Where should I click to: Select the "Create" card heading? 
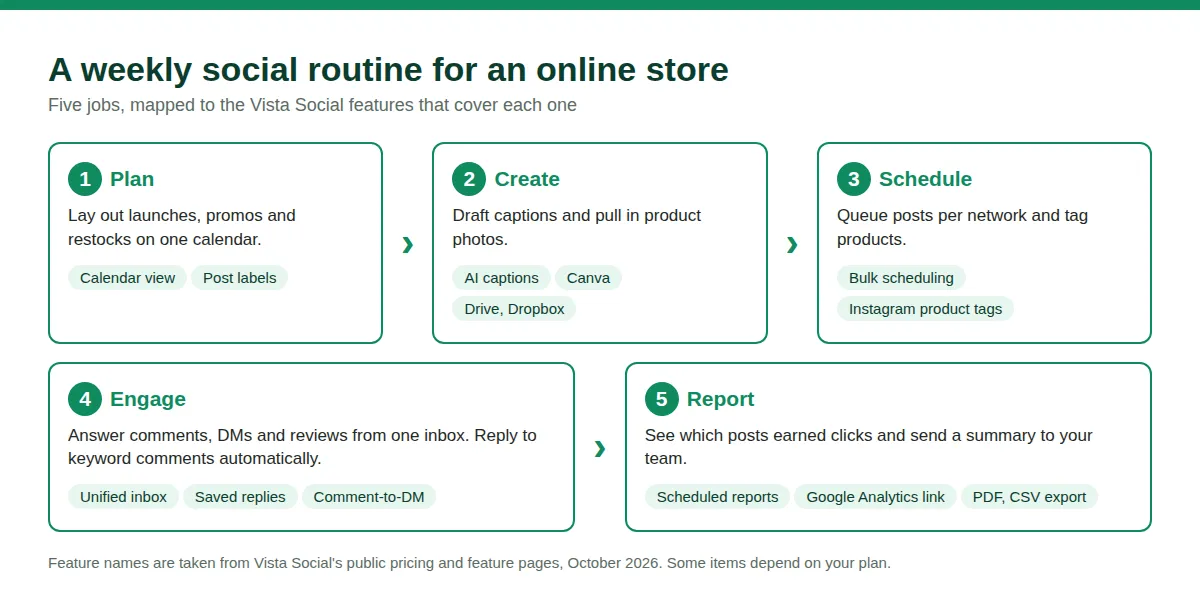(527, 179)
